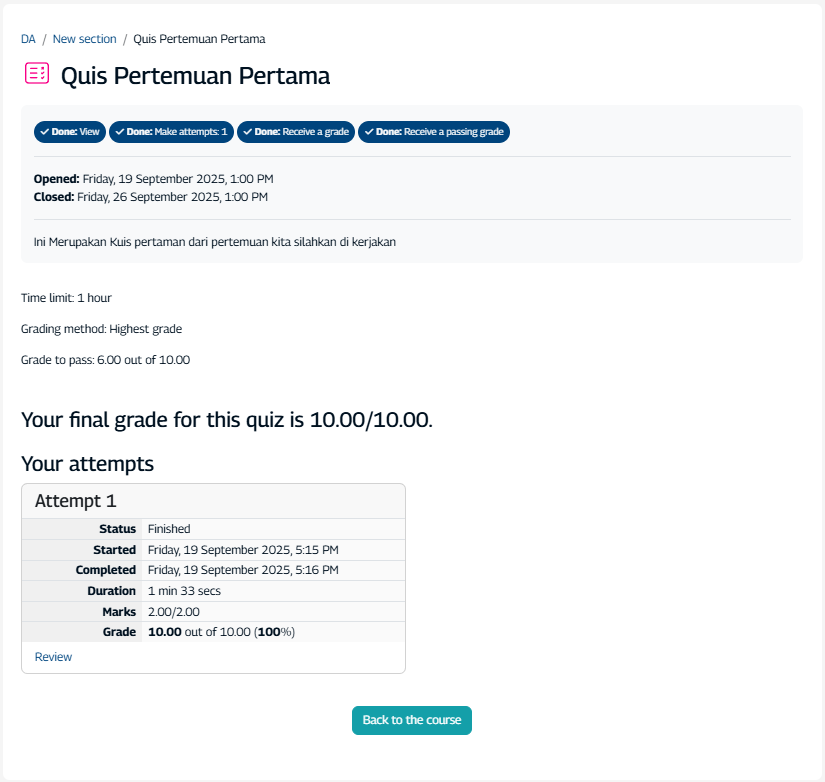This screenshot has width=825, height=782.
Task: Click the checkmark in the Done: View badge
Action: coord(45,132)
